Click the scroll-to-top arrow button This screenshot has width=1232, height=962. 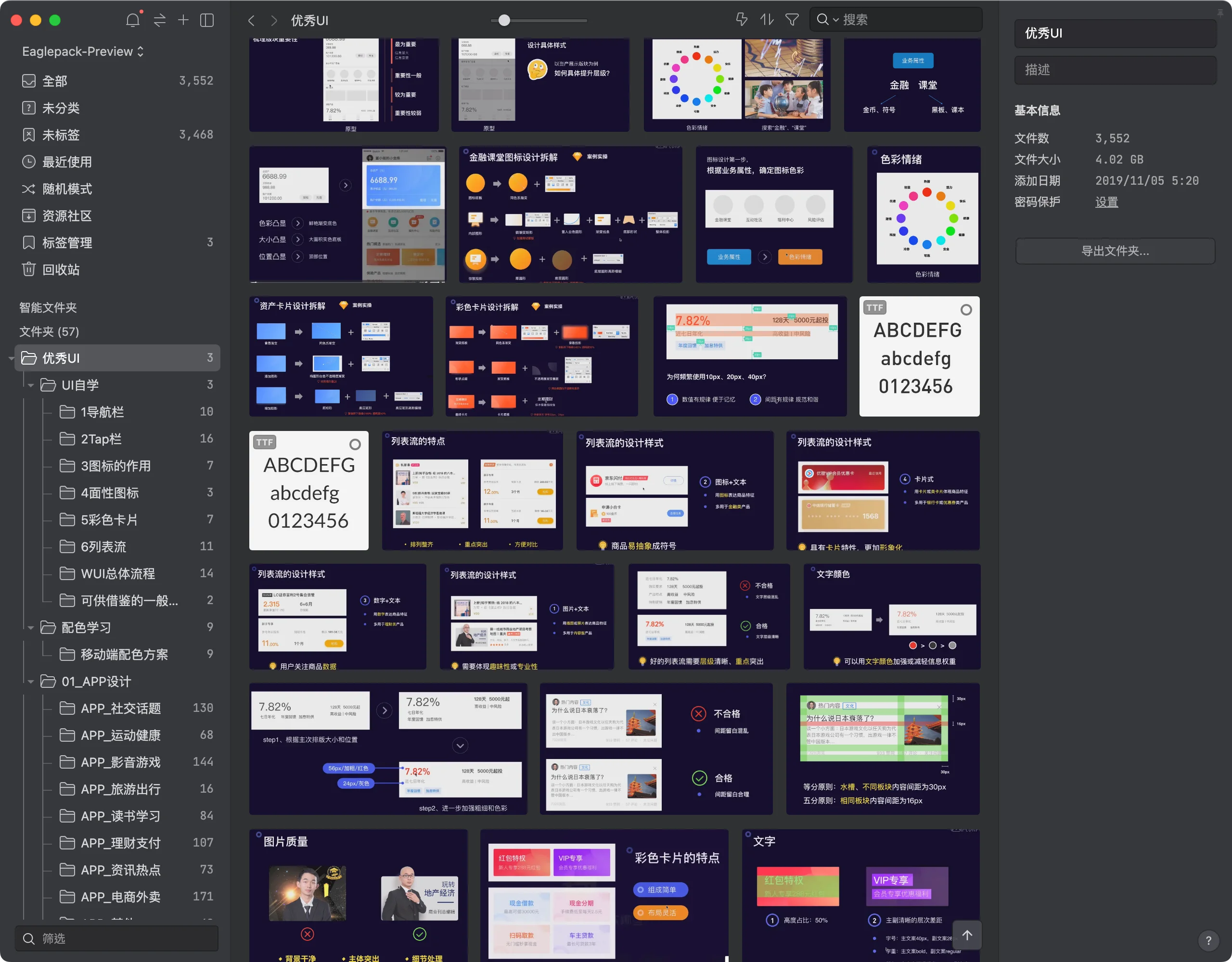[967, 935]
